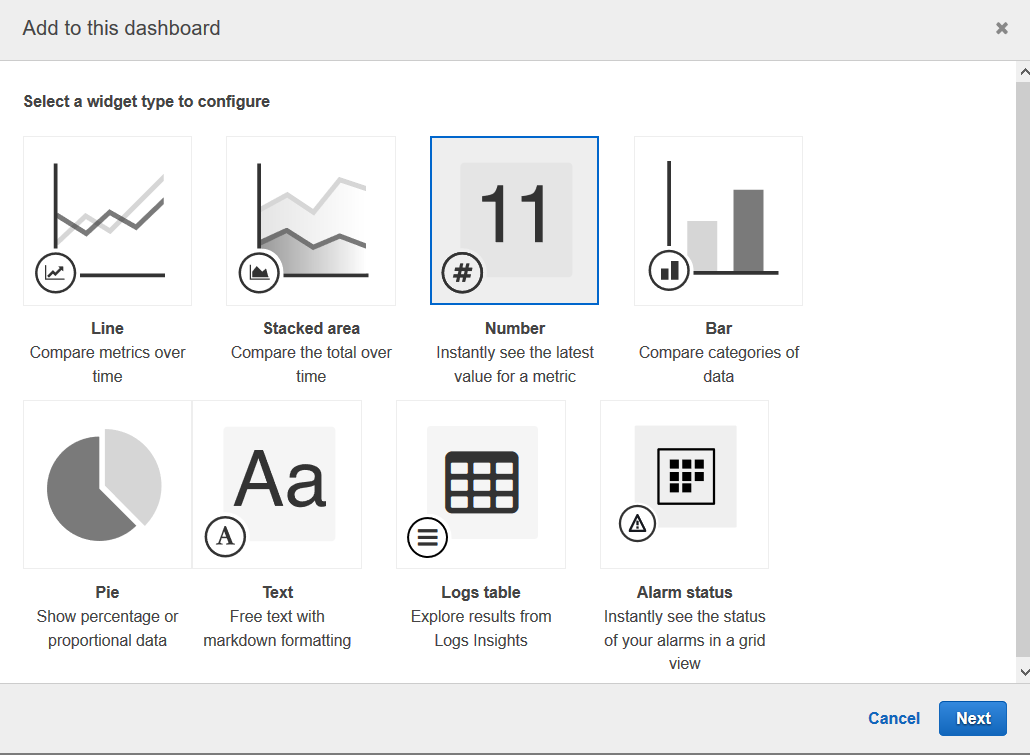This screenshot has width=1030, height=755.
Task: Pick the Number widget tile
Action: click(514, 221)
